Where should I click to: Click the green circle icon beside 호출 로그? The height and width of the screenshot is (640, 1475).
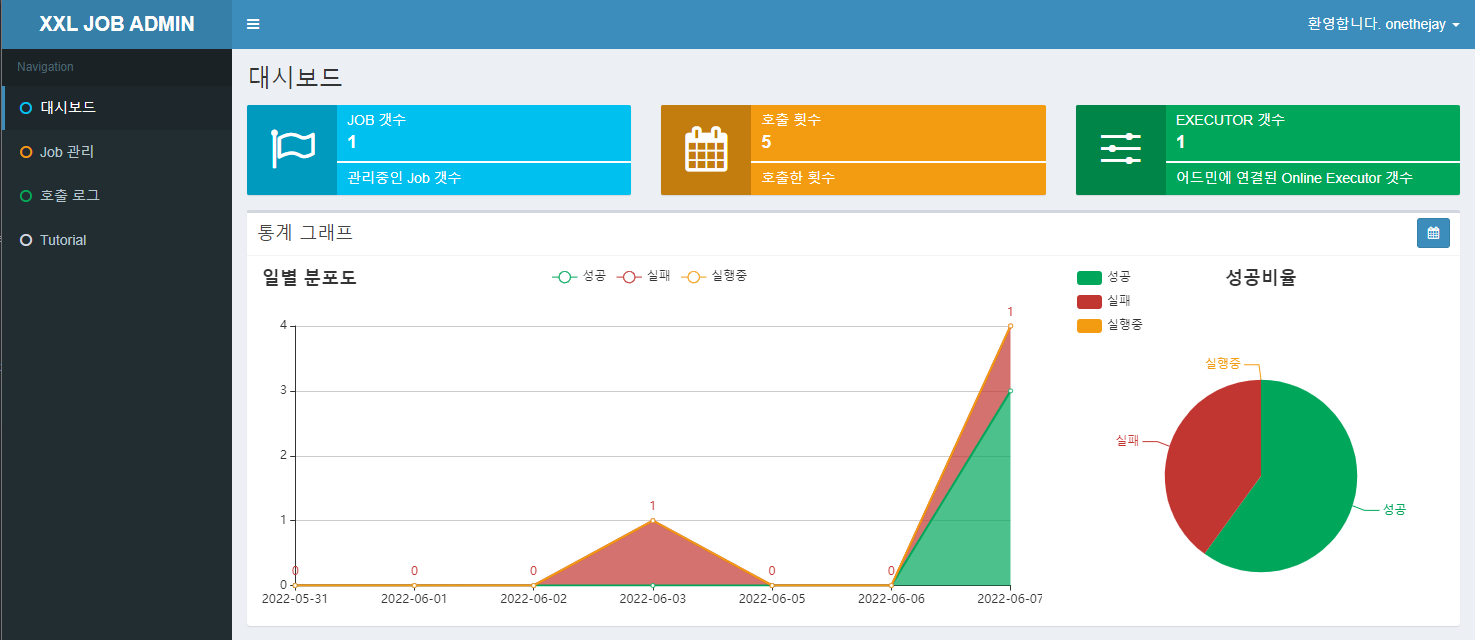(x=26, y=196)
